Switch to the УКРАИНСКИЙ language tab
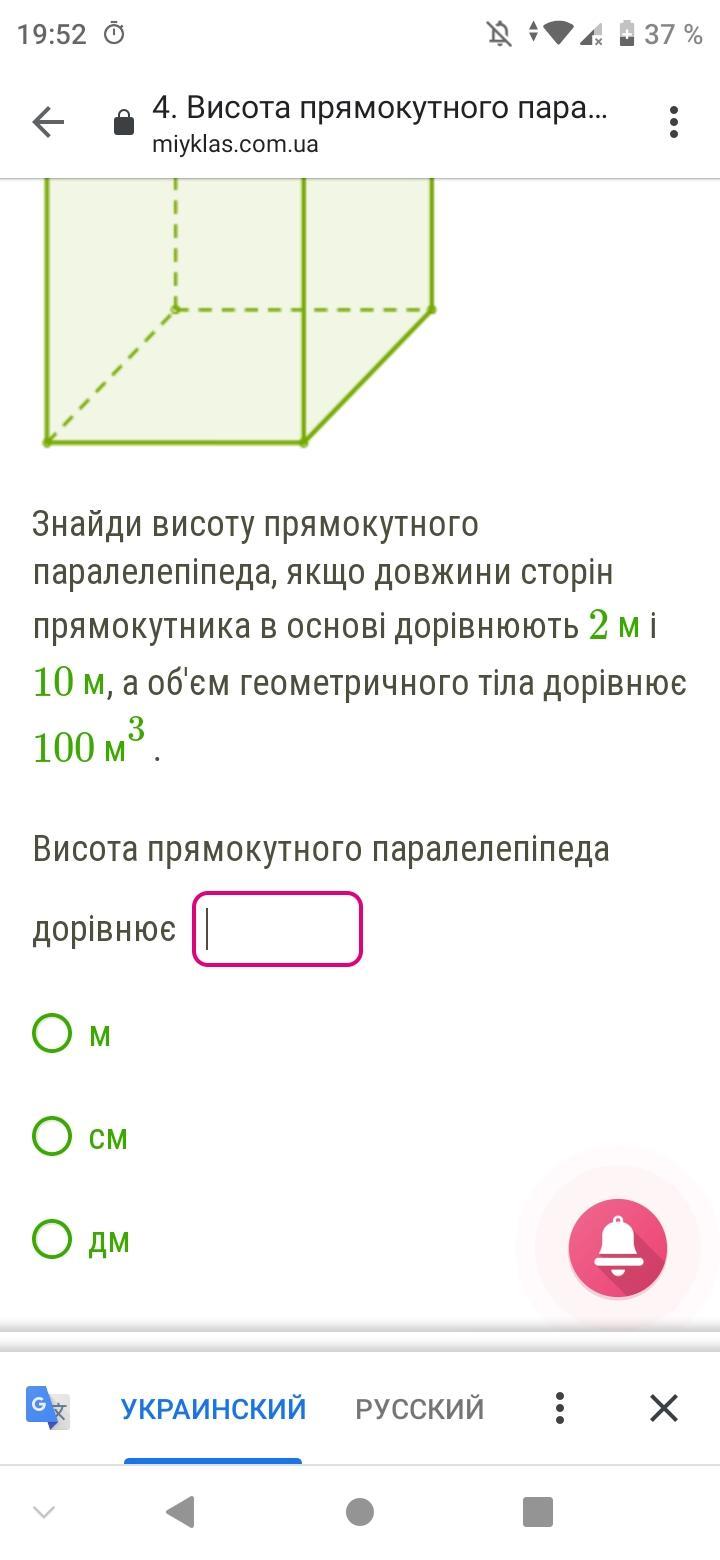 (x=213, y=1409)
